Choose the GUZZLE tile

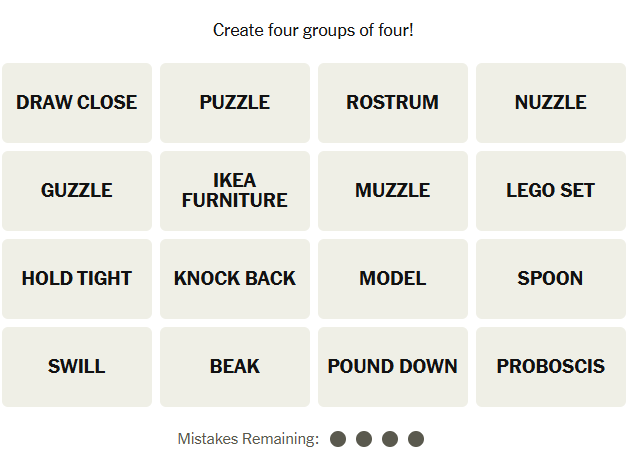click(x=77, y=191)
